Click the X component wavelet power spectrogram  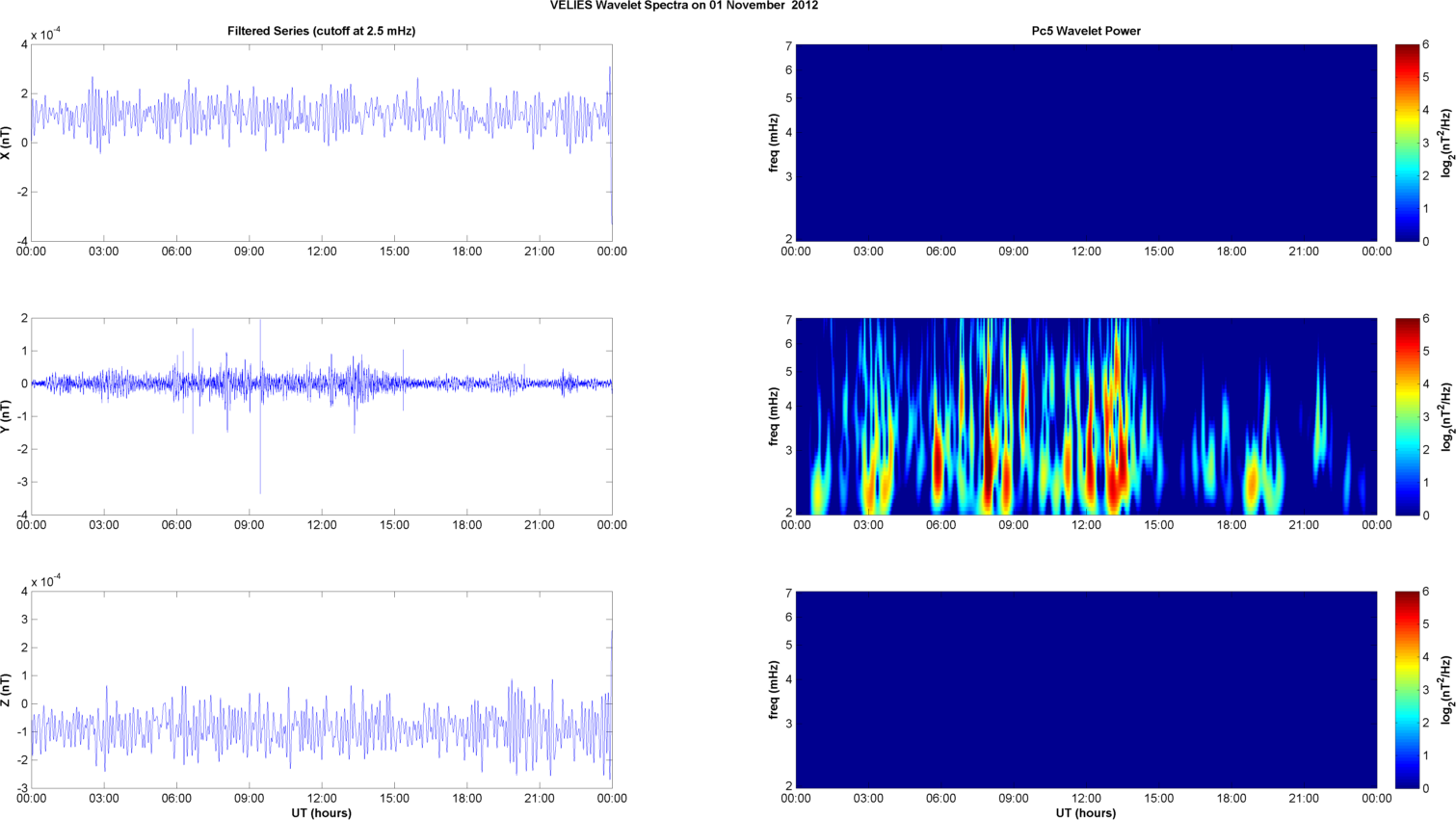1086,143
